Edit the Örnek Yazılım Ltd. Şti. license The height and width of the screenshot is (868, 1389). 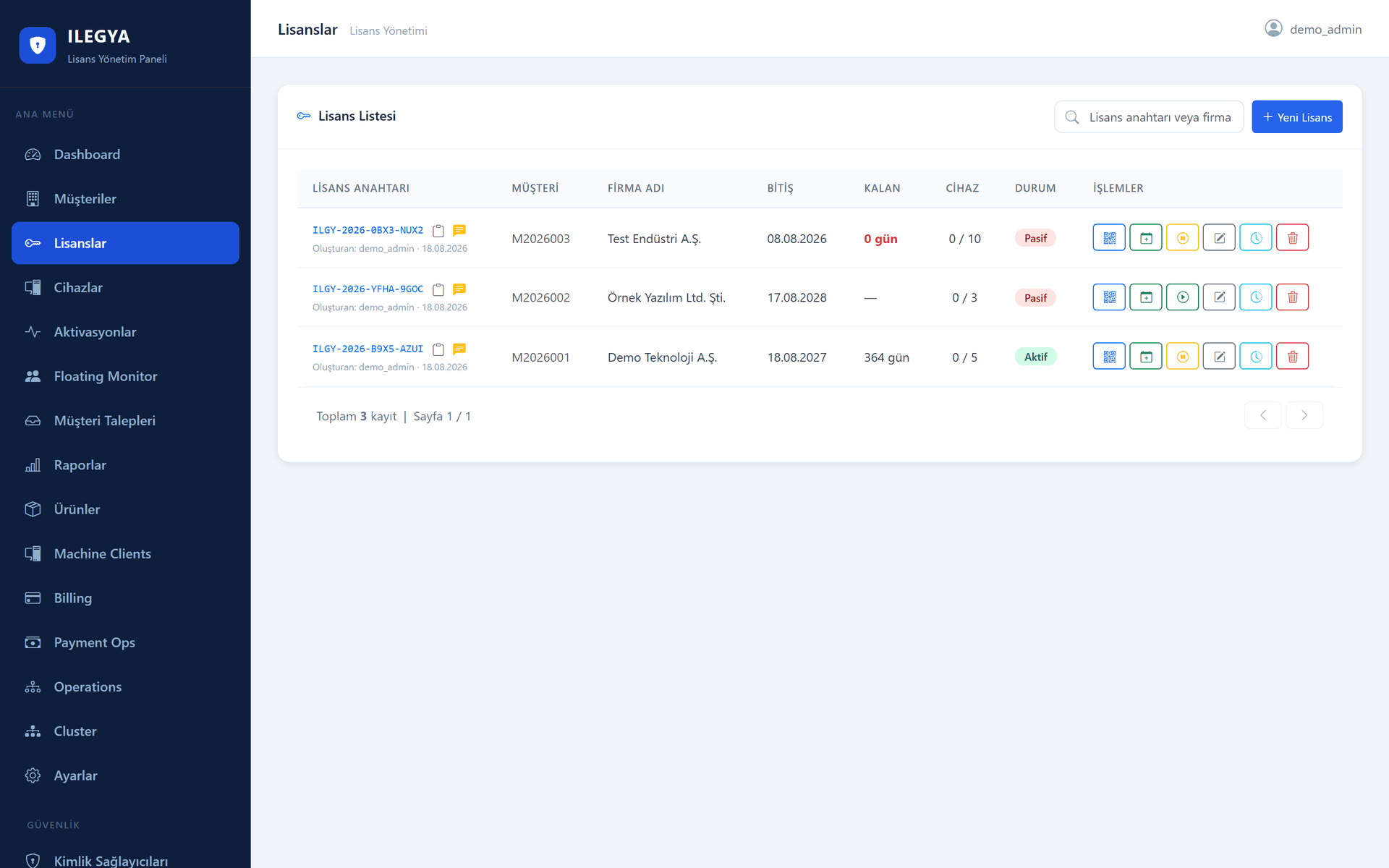[1220, 297]
